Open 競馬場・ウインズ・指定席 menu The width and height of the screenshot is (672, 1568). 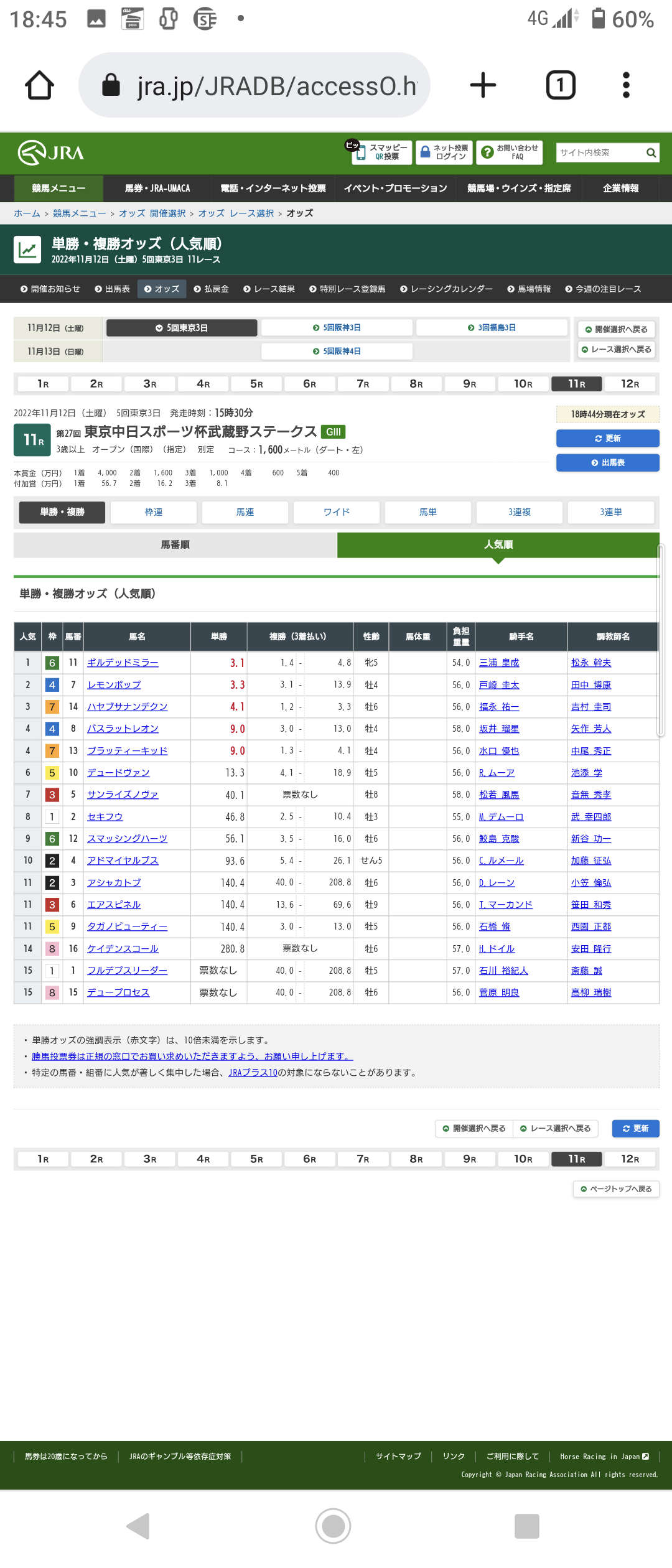519,189
